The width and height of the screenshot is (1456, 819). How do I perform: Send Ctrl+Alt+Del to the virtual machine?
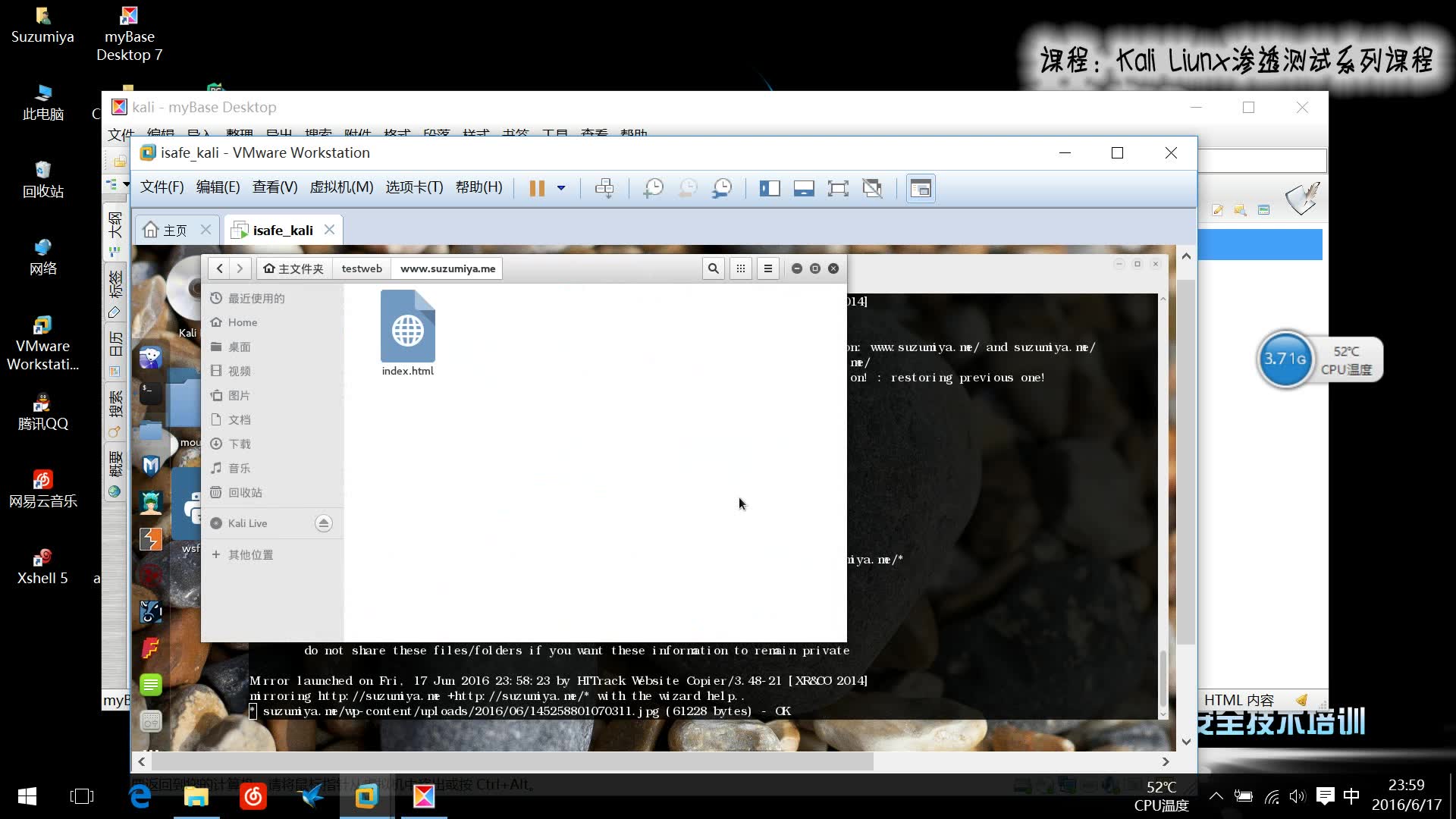pos(604,188)
